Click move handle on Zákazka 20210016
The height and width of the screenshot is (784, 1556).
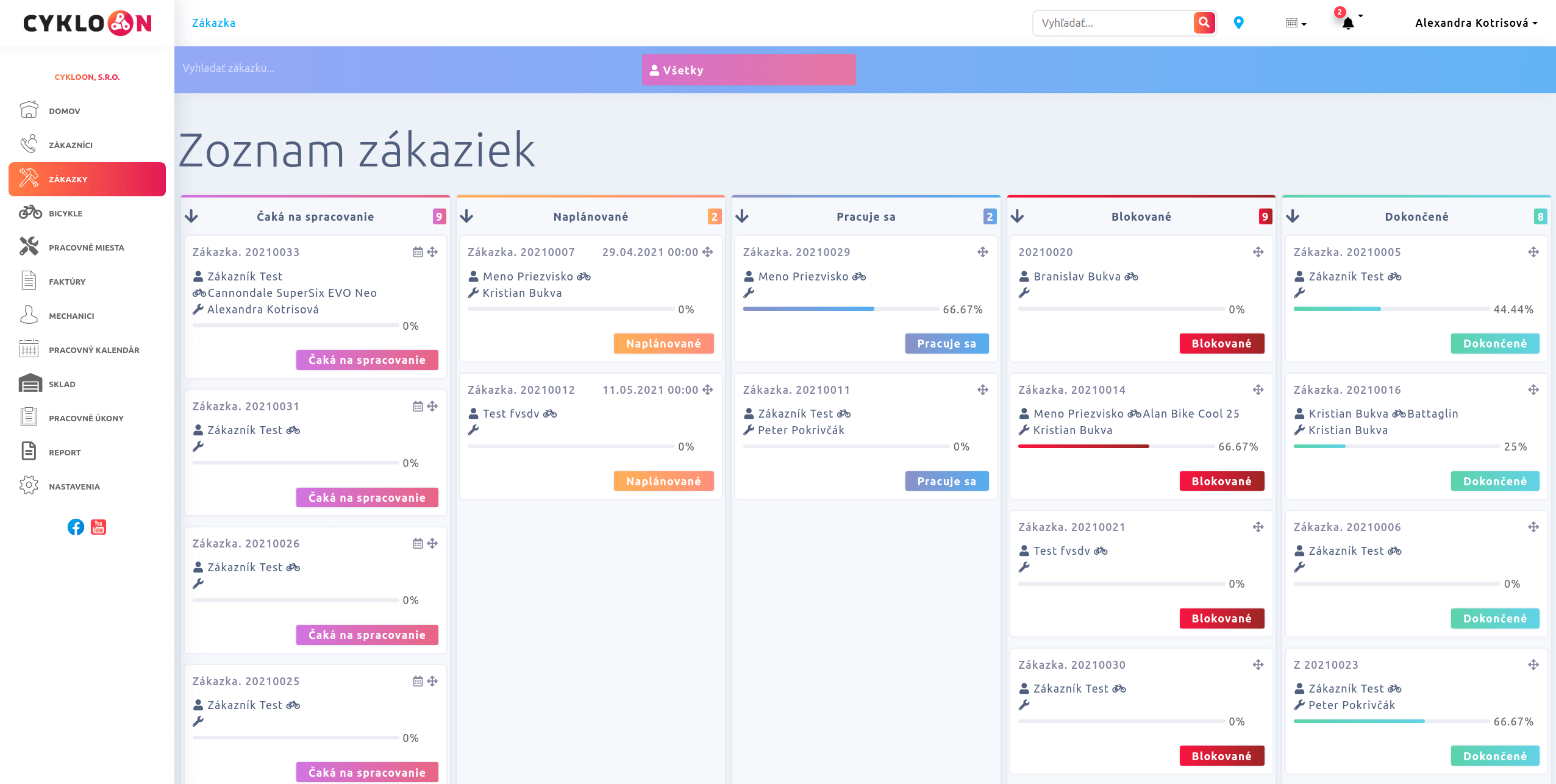click(x=1534, y=390)
